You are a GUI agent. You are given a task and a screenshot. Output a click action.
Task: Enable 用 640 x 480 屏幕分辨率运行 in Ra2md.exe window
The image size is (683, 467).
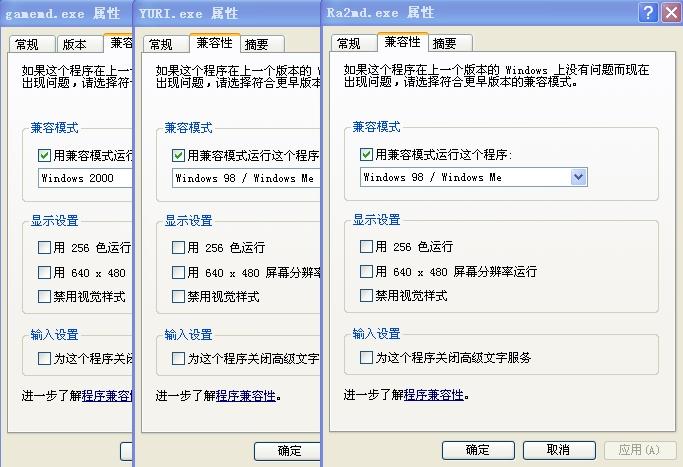click(366, 271)
